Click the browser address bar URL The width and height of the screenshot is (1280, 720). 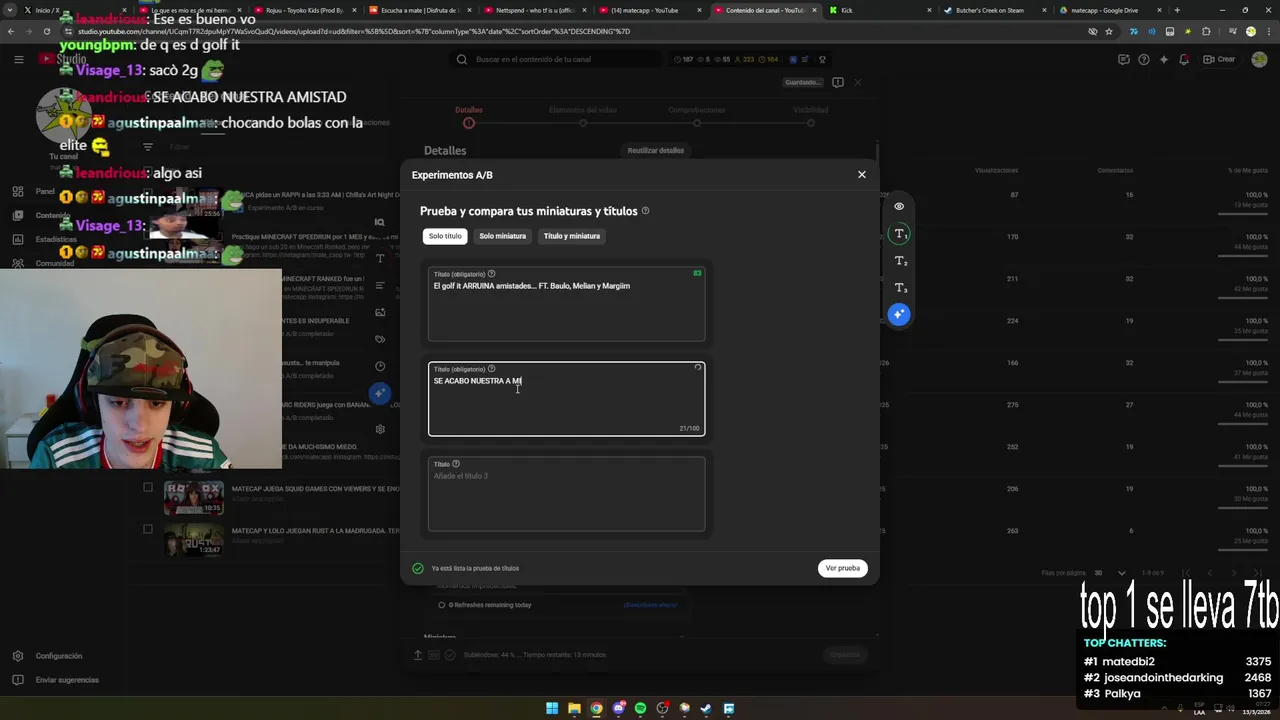point(355,31)
